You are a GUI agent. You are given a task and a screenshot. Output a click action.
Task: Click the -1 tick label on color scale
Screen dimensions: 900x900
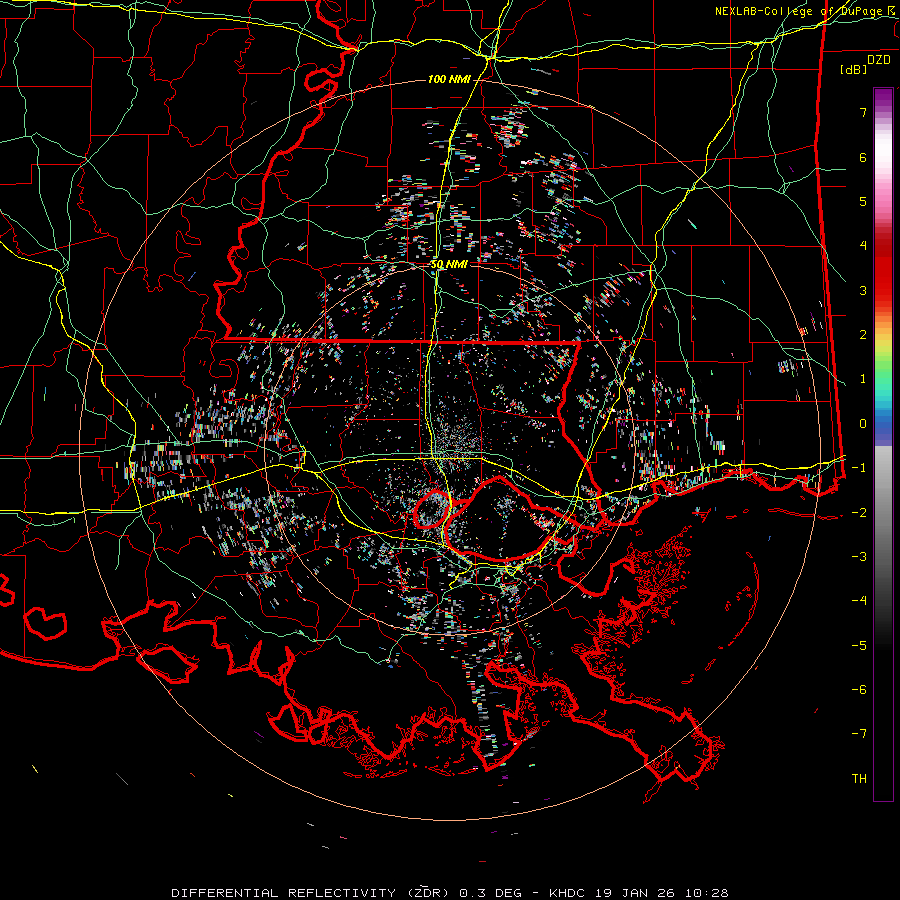pos(859,468)
